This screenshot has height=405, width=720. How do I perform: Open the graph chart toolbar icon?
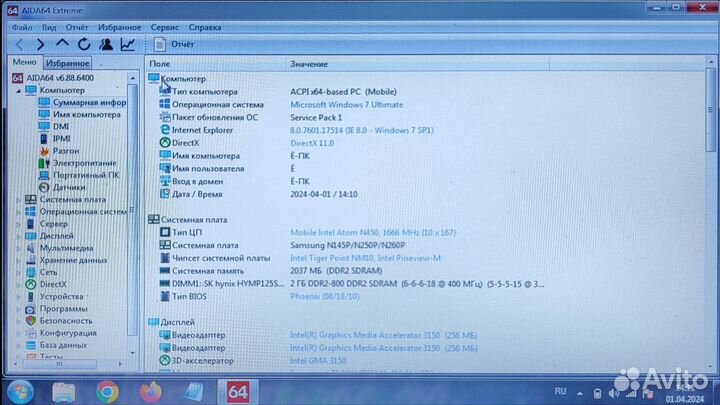127,44
